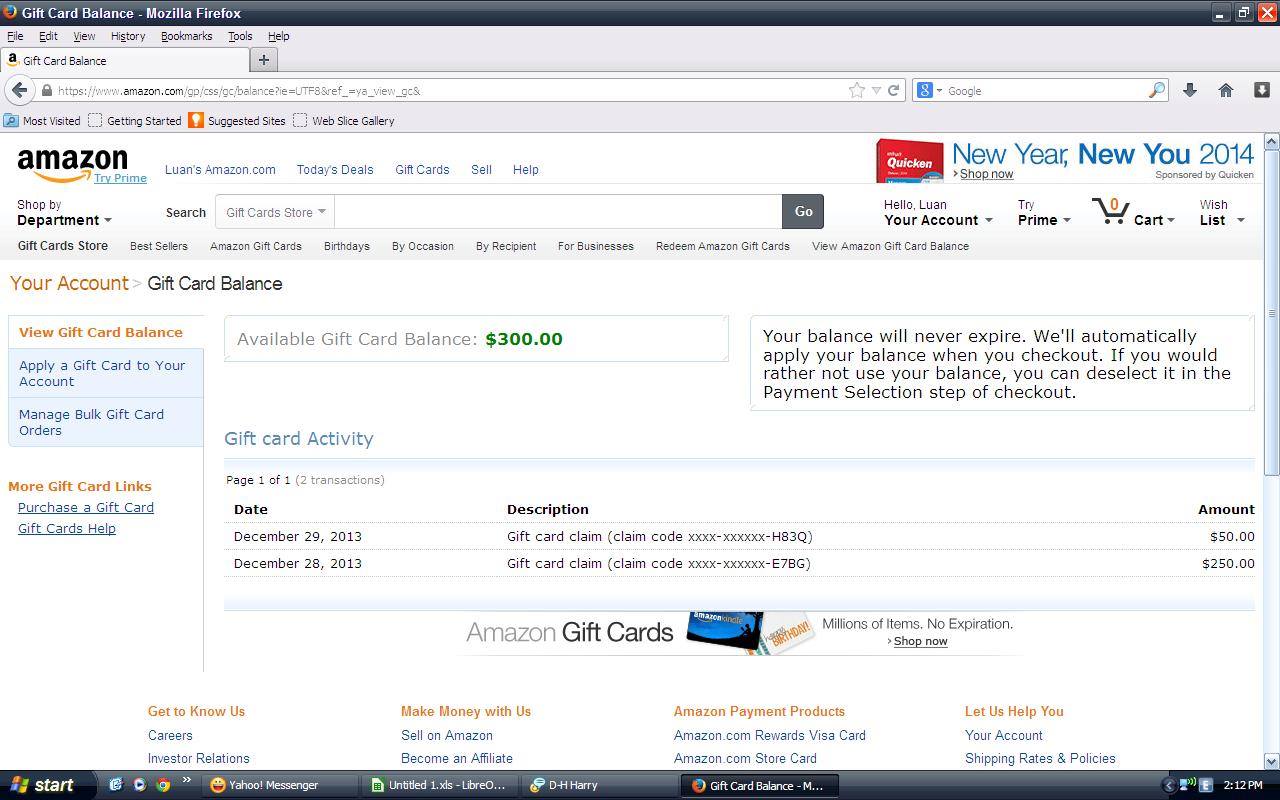This screenshot has height=800, width=1280.
Task: Click into the Google search box
Action: (1045, 90)
